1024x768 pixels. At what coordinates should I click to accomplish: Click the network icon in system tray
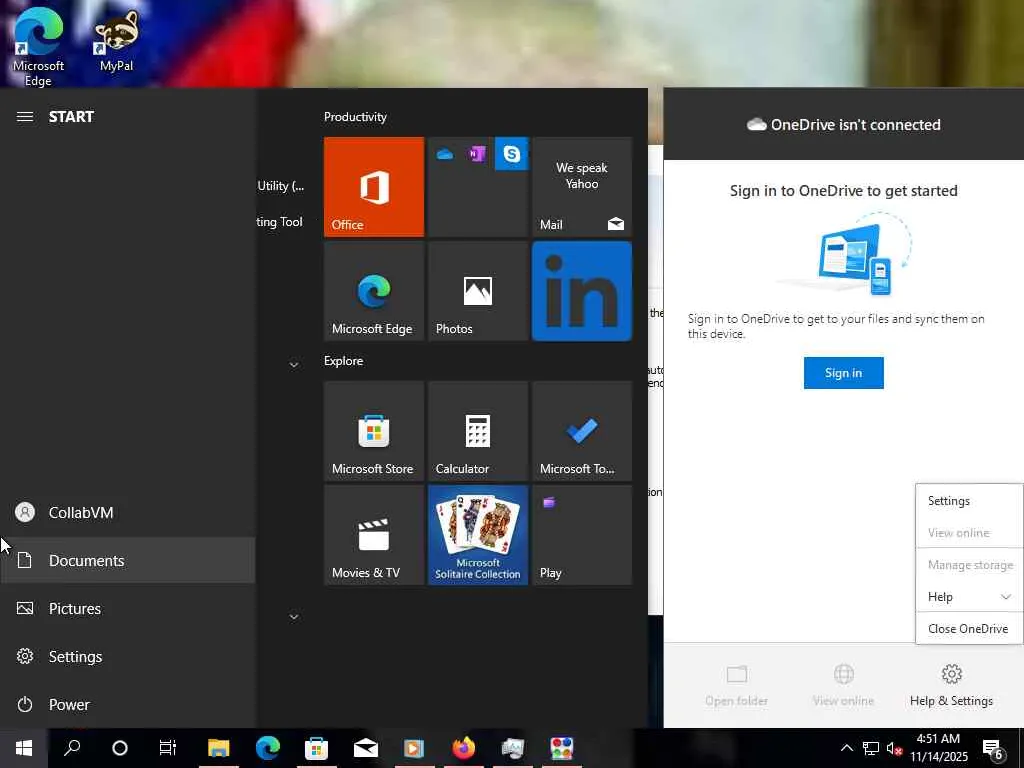[871, 748]
